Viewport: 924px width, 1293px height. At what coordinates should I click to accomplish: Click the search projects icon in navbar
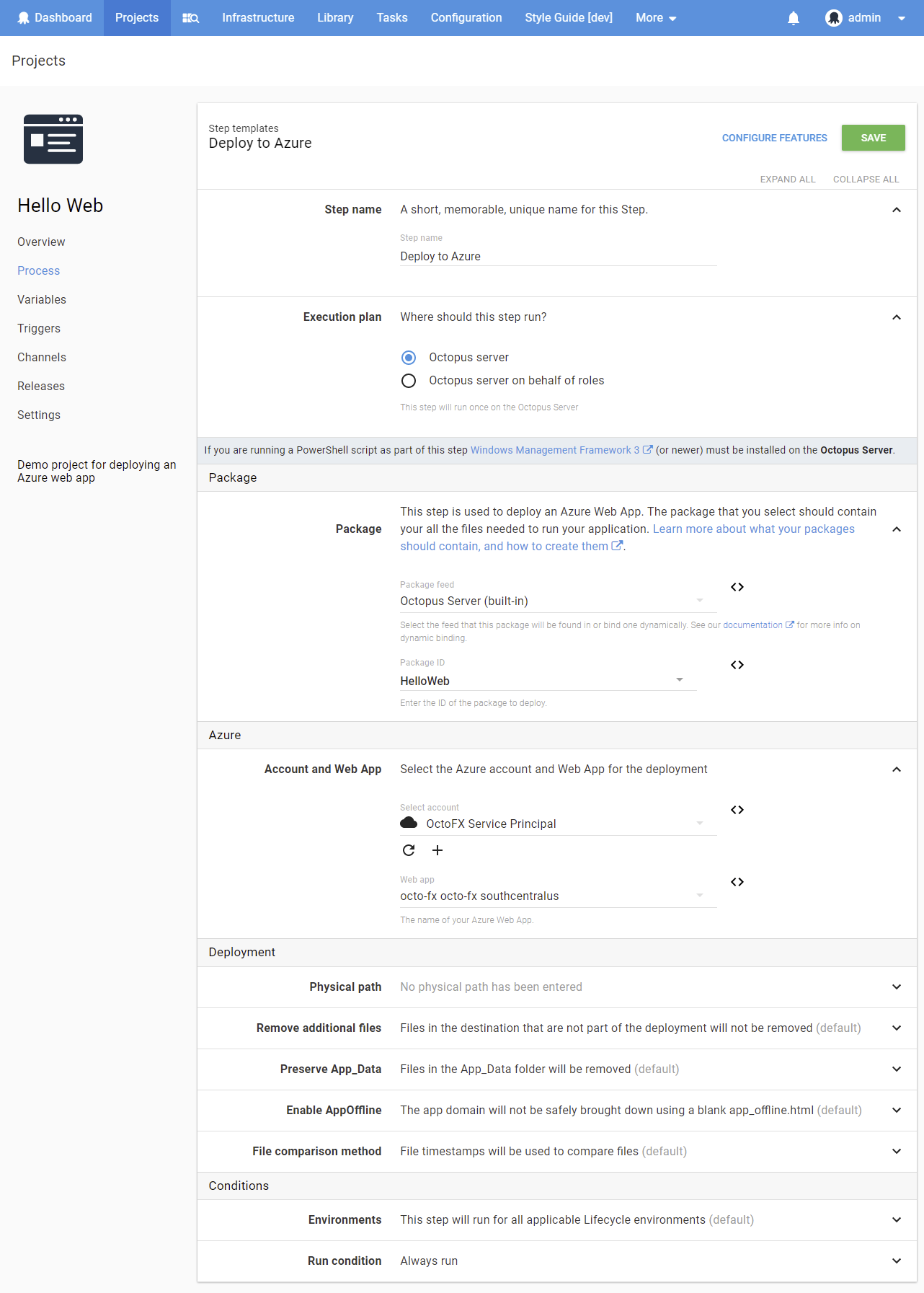[190, 18]
